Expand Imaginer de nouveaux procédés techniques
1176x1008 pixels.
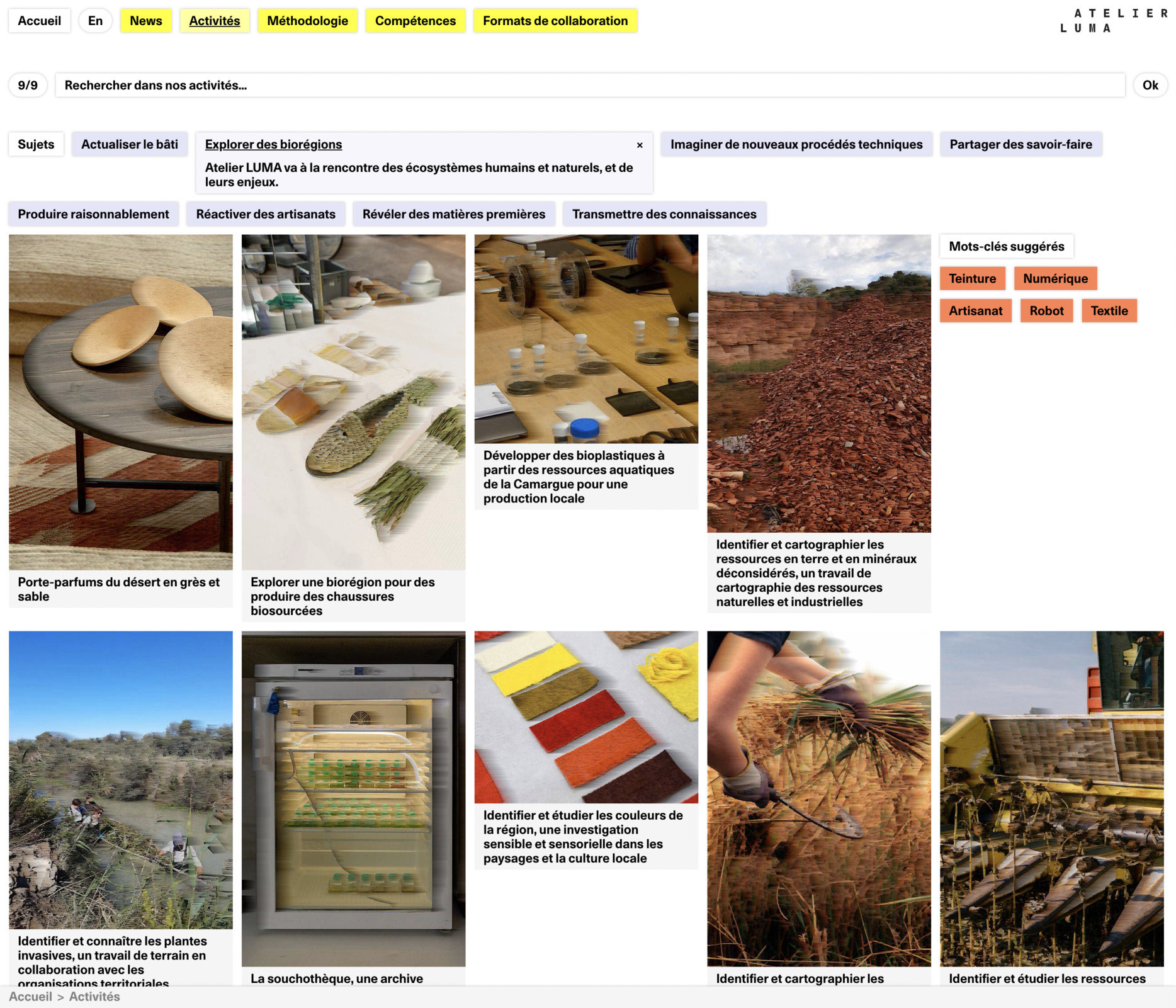pyautogui.click(x=796, y=144)
